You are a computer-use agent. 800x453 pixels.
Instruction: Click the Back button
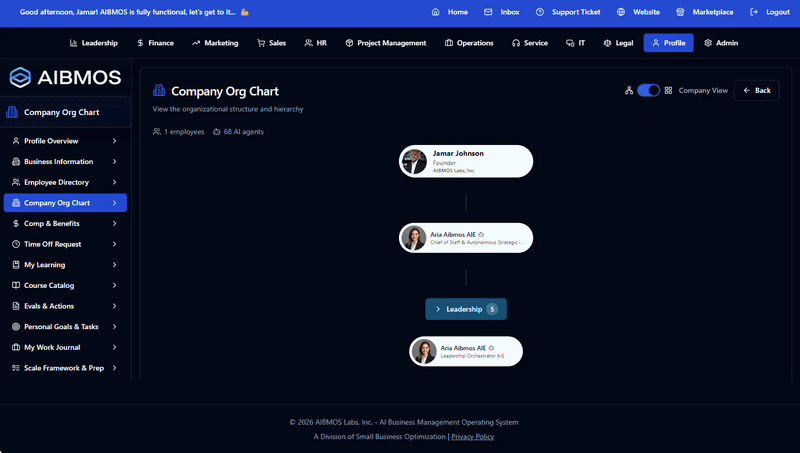(x=757, y=90)
